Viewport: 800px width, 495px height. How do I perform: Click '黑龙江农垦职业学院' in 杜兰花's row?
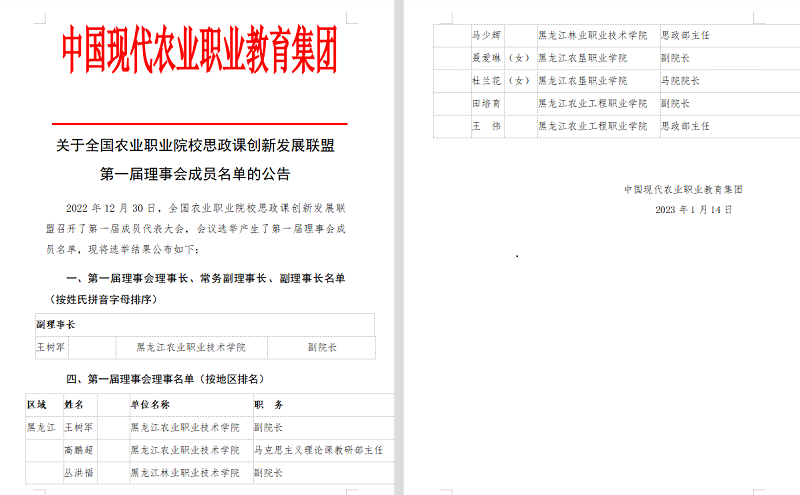(x=583, y=81)
